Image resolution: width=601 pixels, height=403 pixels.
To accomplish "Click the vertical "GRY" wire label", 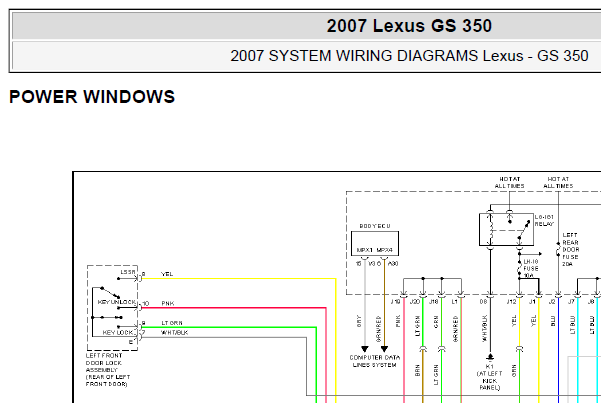I will point(359,321).
